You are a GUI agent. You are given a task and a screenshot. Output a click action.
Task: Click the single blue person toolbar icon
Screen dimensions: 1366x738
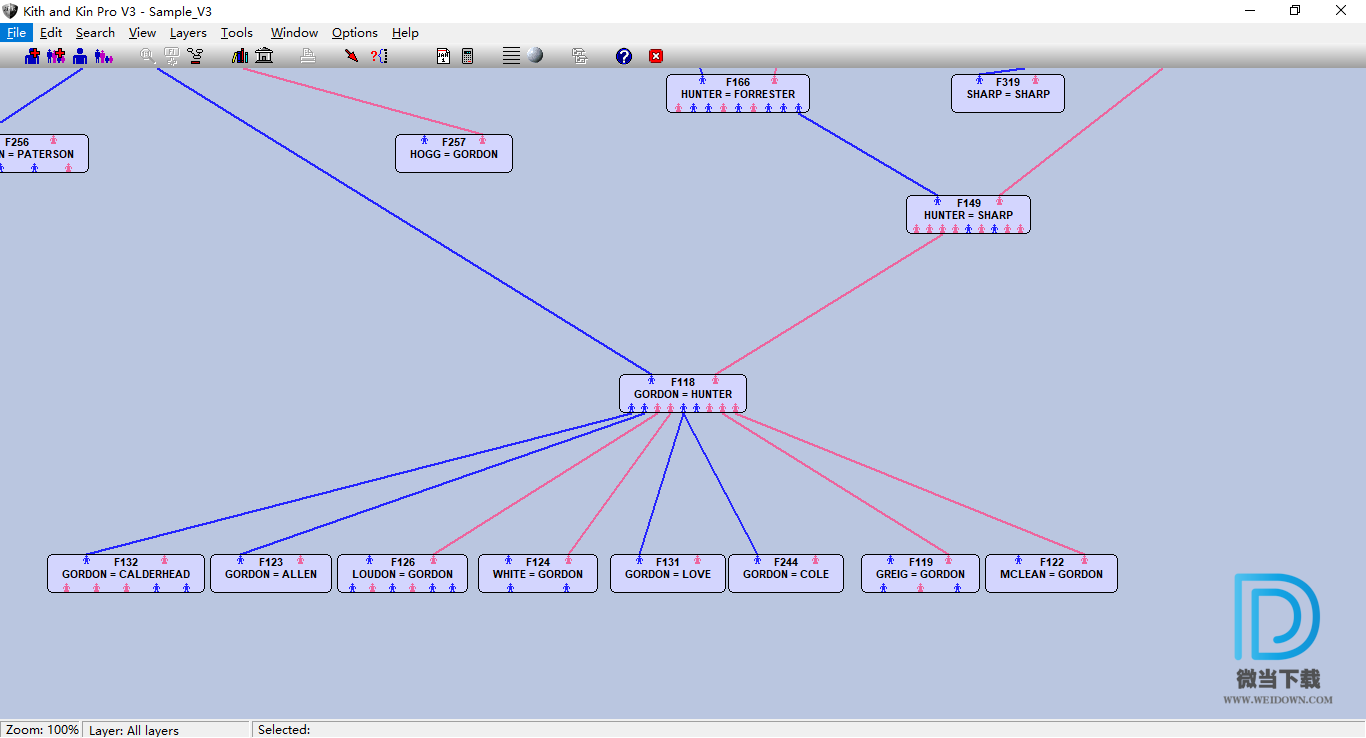[x=80, y=56]
